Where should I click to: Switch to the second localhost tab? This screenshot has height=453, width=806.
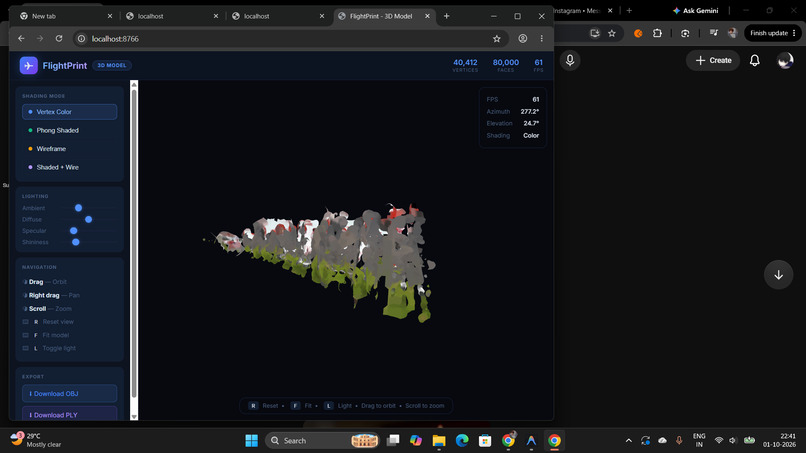click(278, 16)
